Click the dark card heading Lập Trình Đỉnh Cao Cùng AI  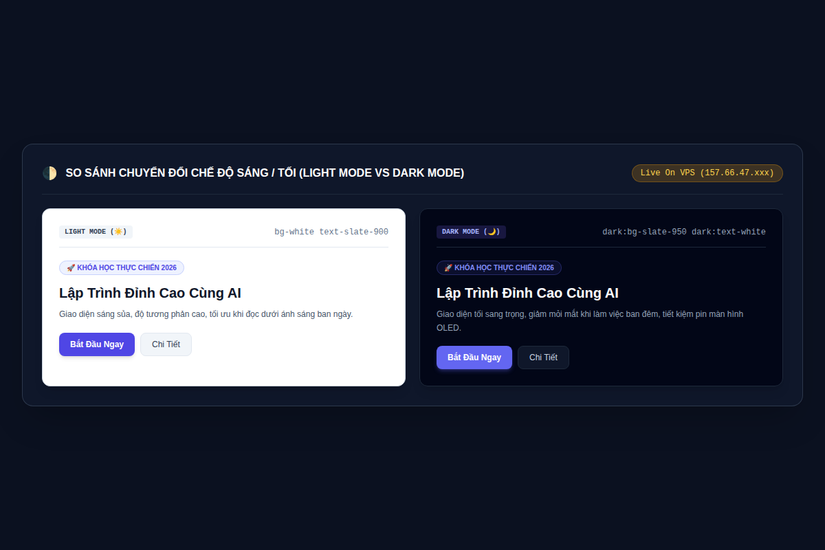click(x=527, y=293)
